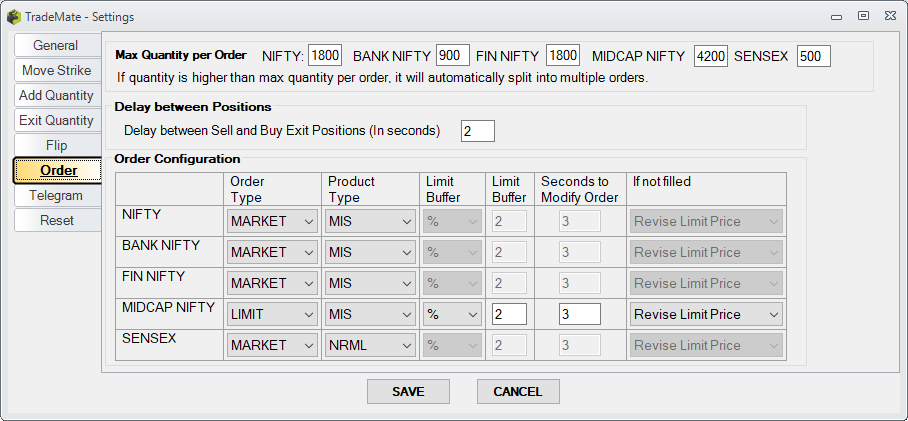908x421 pixels.
Task: Click MIDCAP NIFTY Seconds to Modify Order field
Action: tap(580, 314)
